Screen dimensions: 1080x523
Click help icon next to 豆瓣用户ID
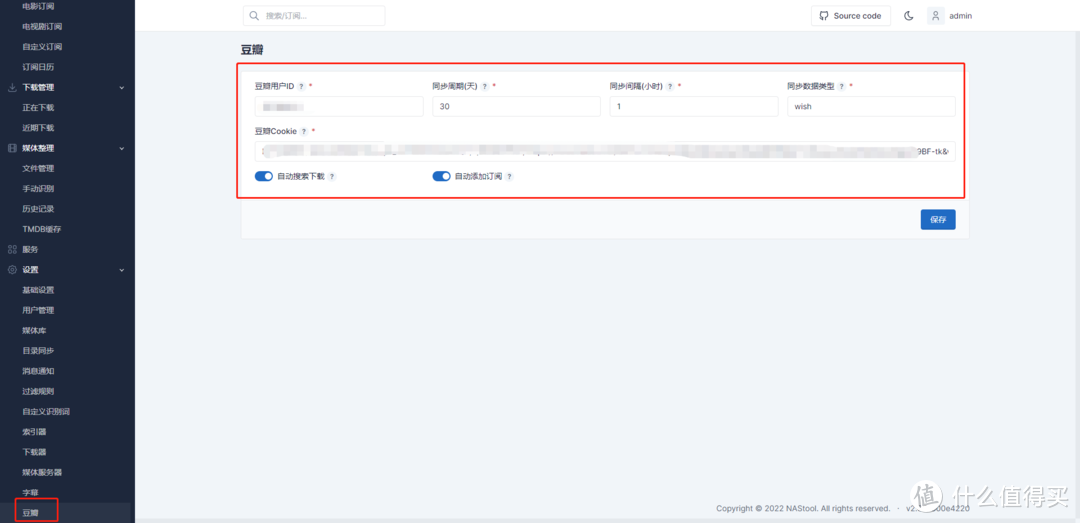point(301,86)
